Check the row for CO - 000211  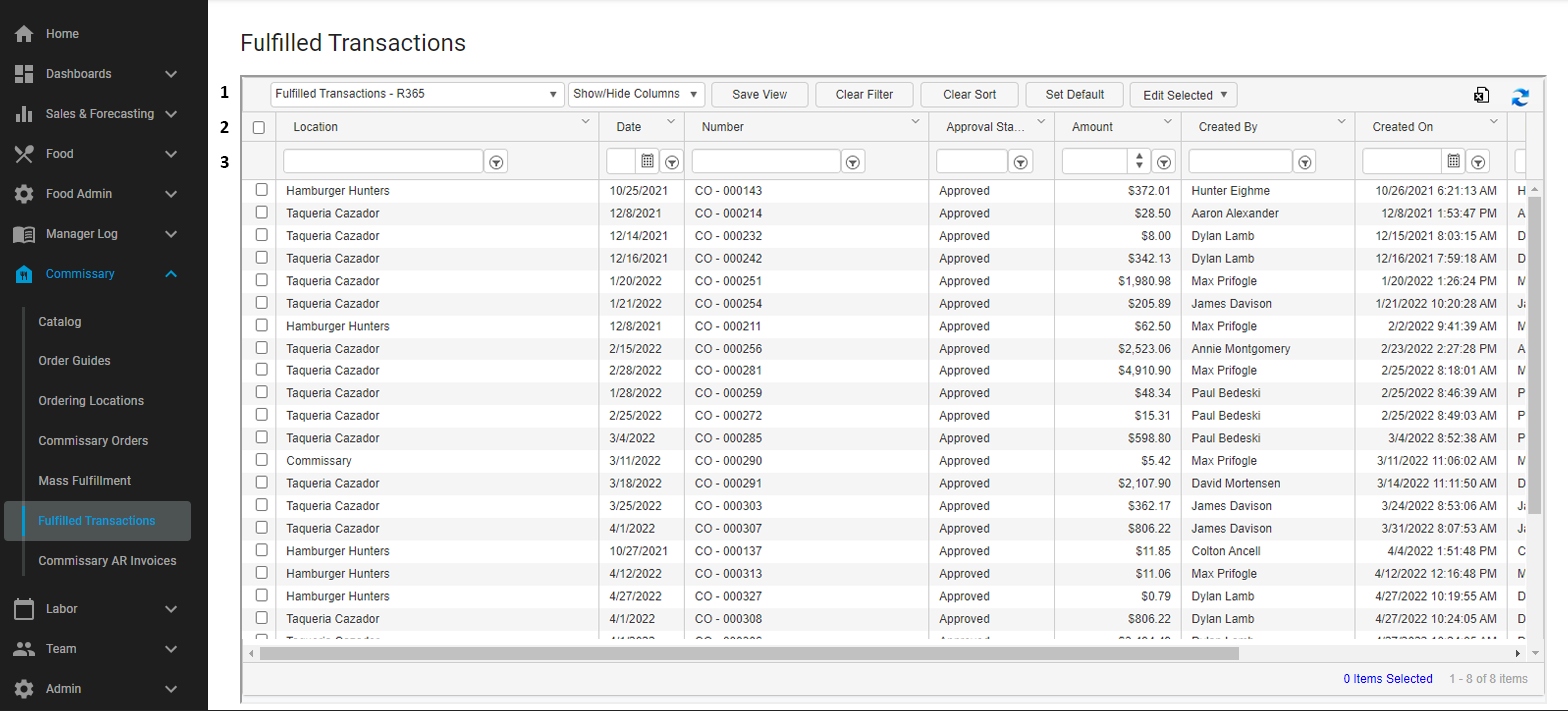click(261, 325)
